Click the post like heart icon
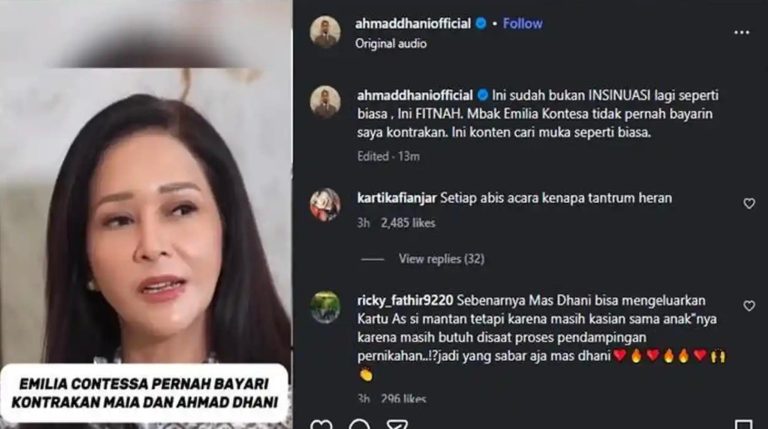Viewport: 768px width, 429px height. (322, 424)
